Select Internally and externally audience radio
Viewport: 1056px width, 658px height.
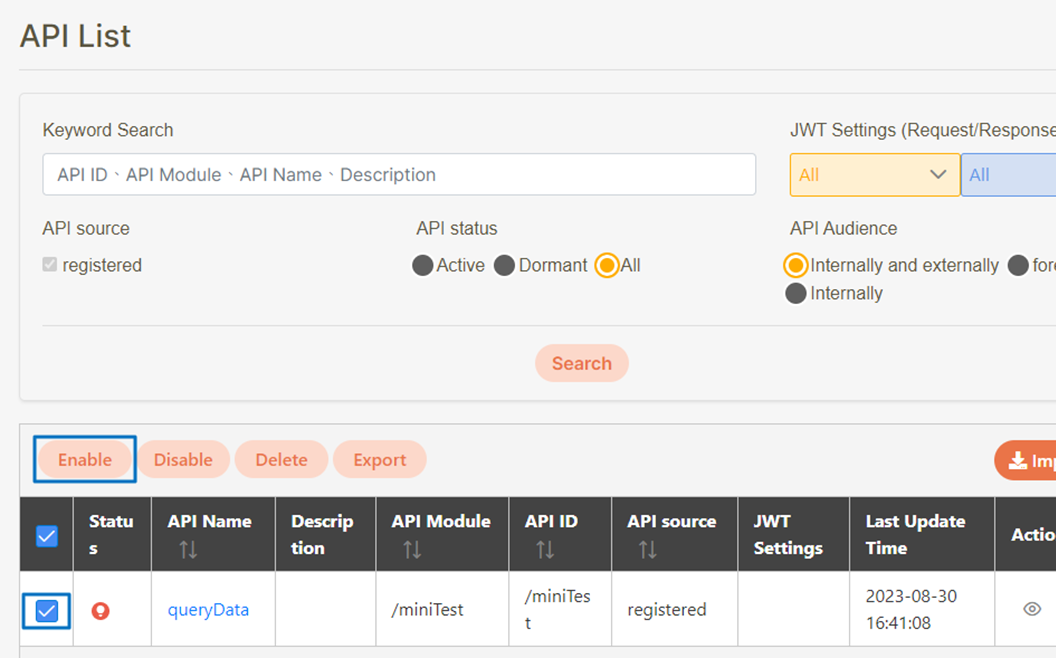[796, 266]
